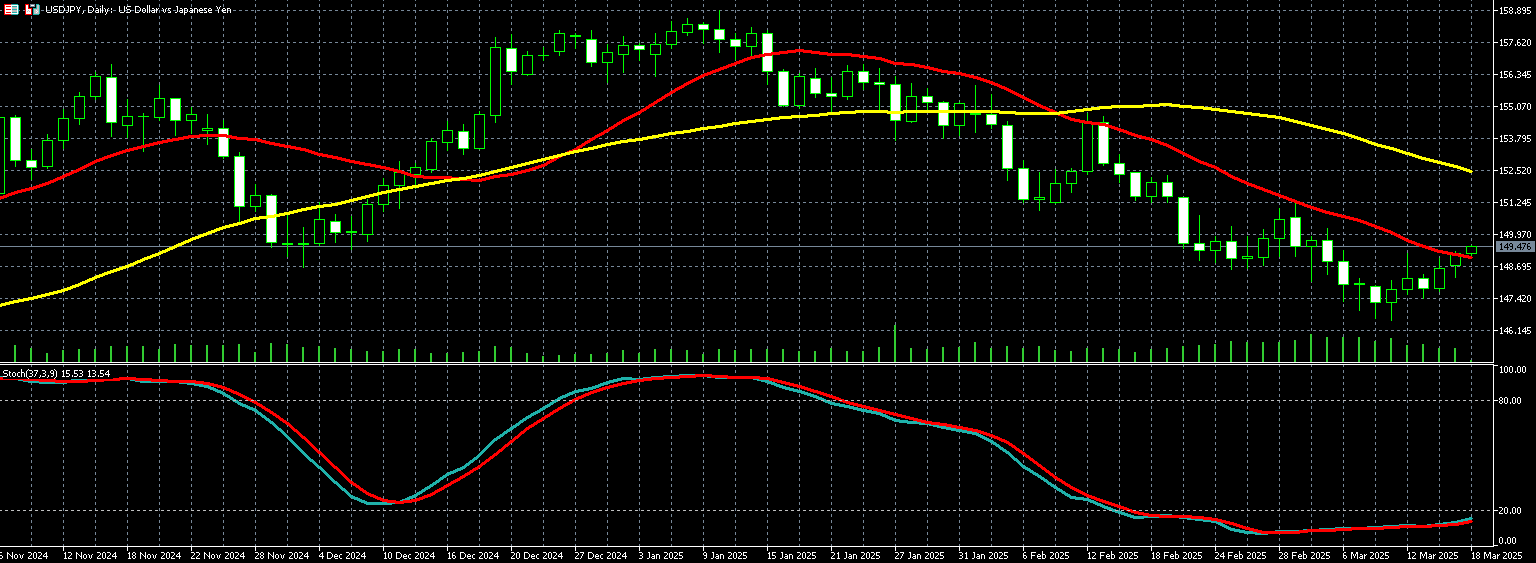This screenshot has height=563, width=1536.
Task: Click the 12 Nov 2024 date label
Action: (x=88, y=555)
